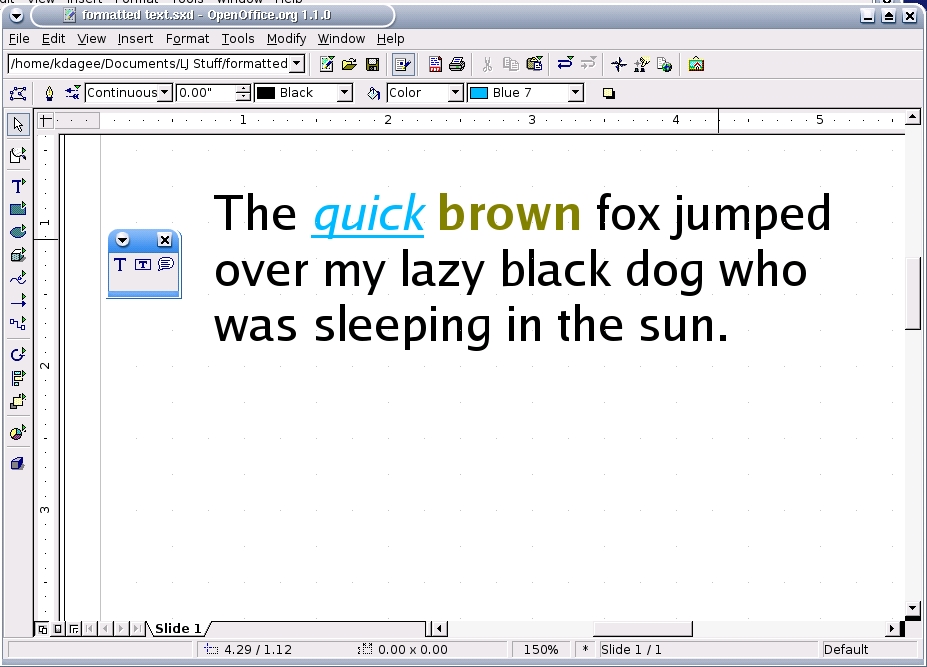The image size is (927, 667).
Task: Open the 3D Objects tool
Action: [x=17, y=255]
